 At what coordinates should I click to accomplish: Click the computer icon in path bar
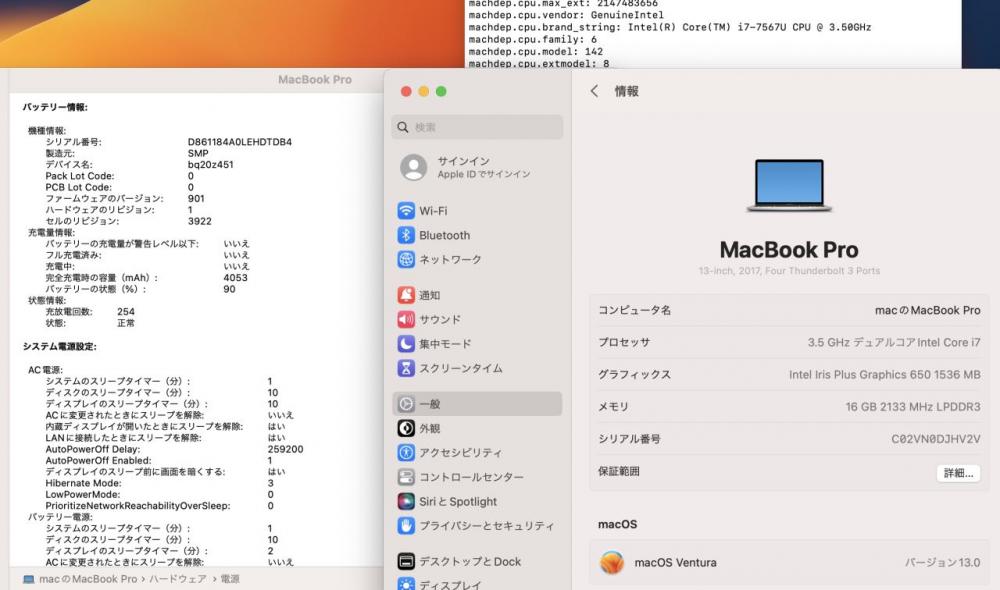pos(29,579)
